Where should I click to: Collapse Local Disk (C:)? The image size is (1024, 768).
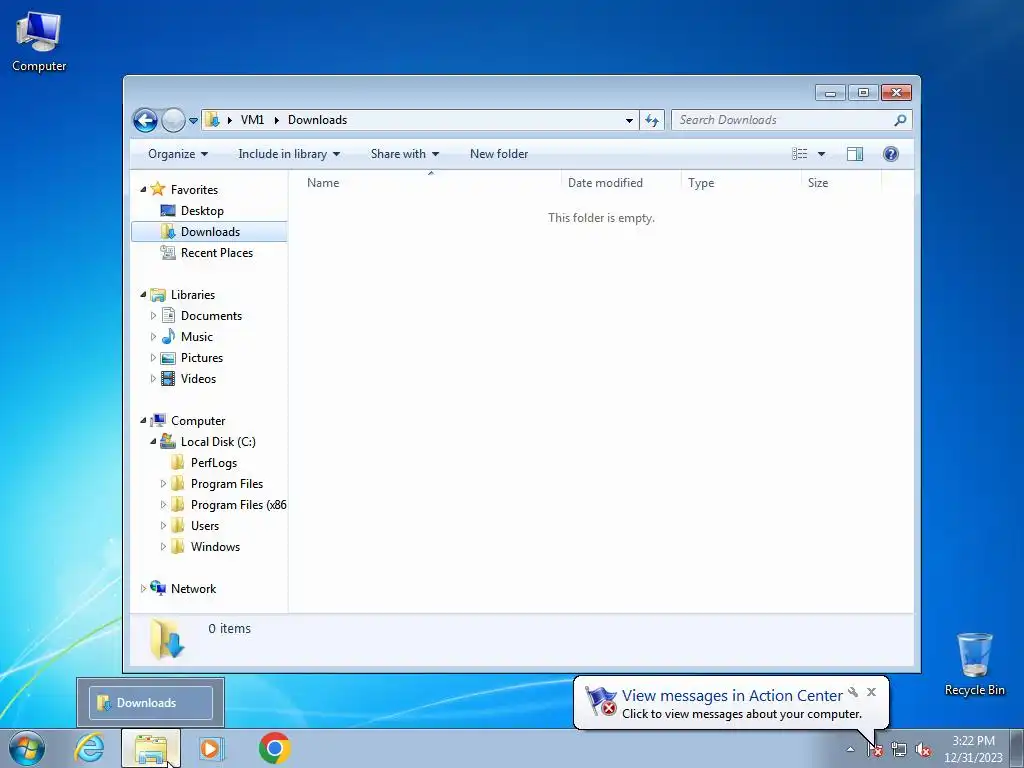click(153, 441)
